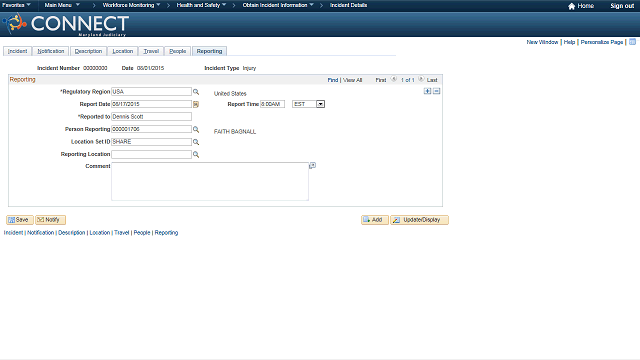Expand Favorites menu
Screen dimensions: 640x360
click(16, 5)
